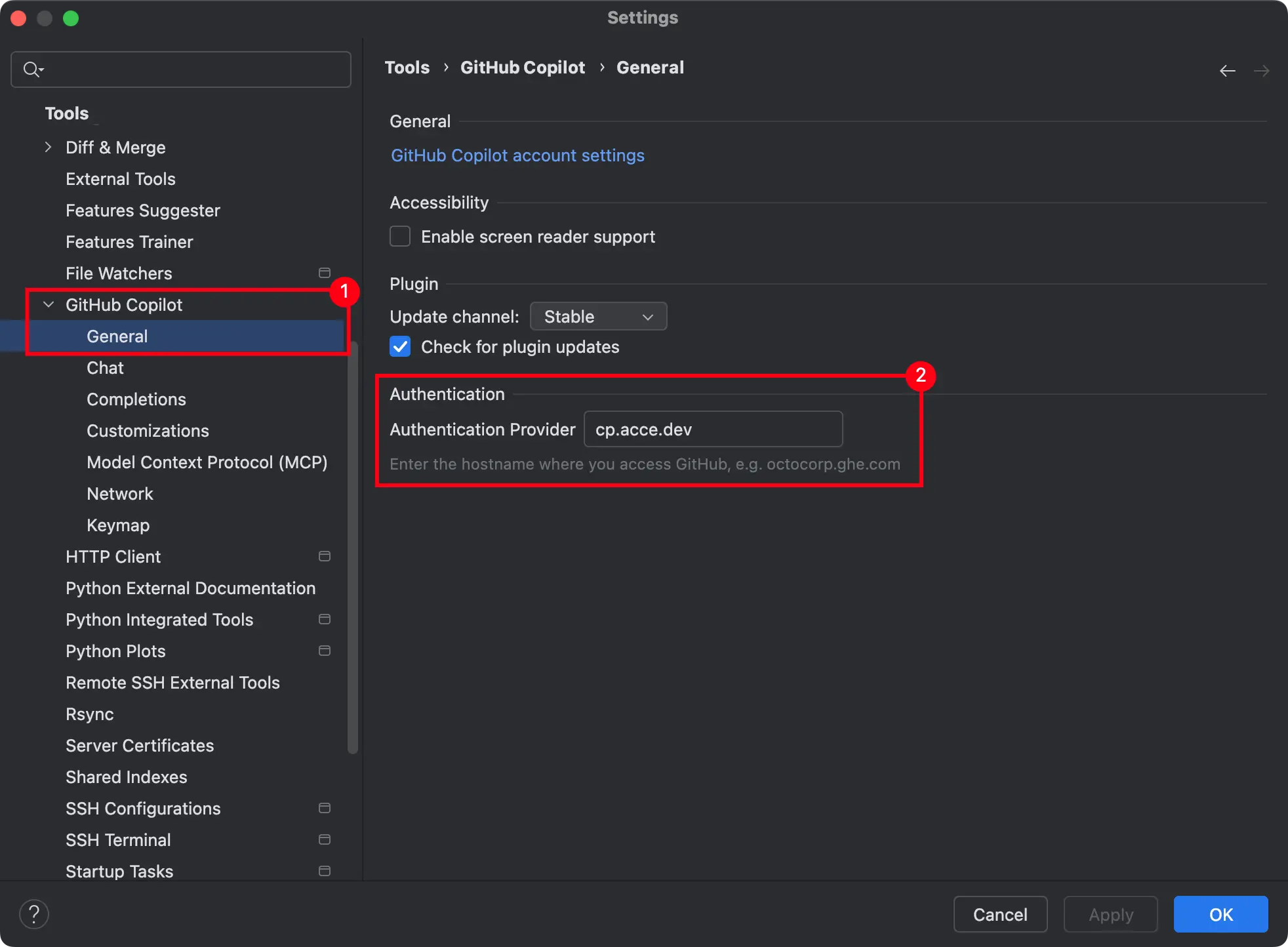Image resolution: width=1288 pixels, height=947 pixels.
Task: Click project-level icon beside SSH Terminal
Action: click(324, 839)
